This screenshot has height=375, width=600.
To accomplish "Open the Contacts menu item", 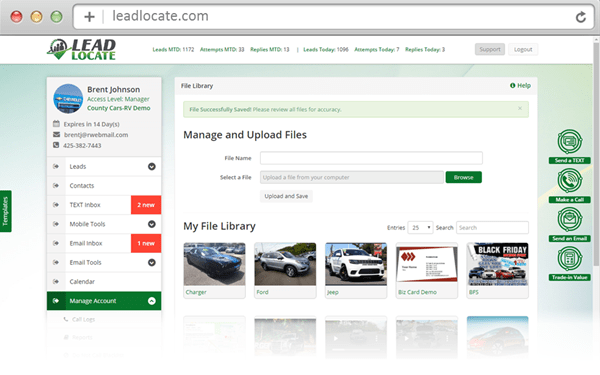I will [x=104, y=186].
